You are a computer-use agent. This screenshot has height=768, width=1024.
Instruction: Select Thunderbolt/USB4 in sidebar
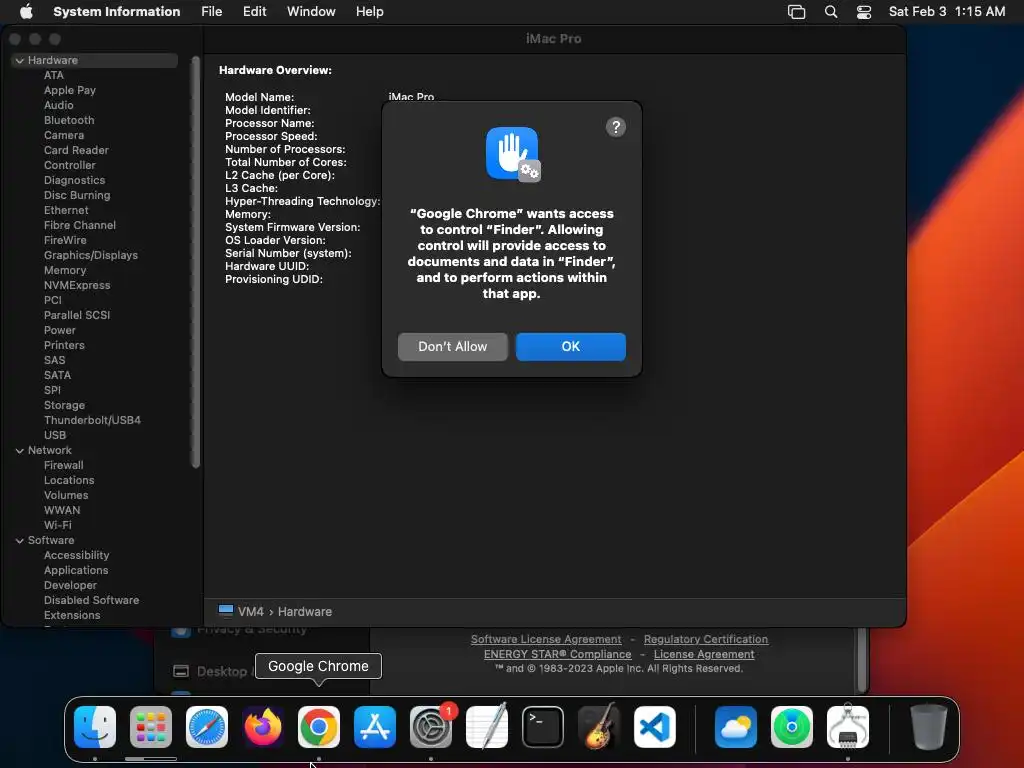click(92, 421)
